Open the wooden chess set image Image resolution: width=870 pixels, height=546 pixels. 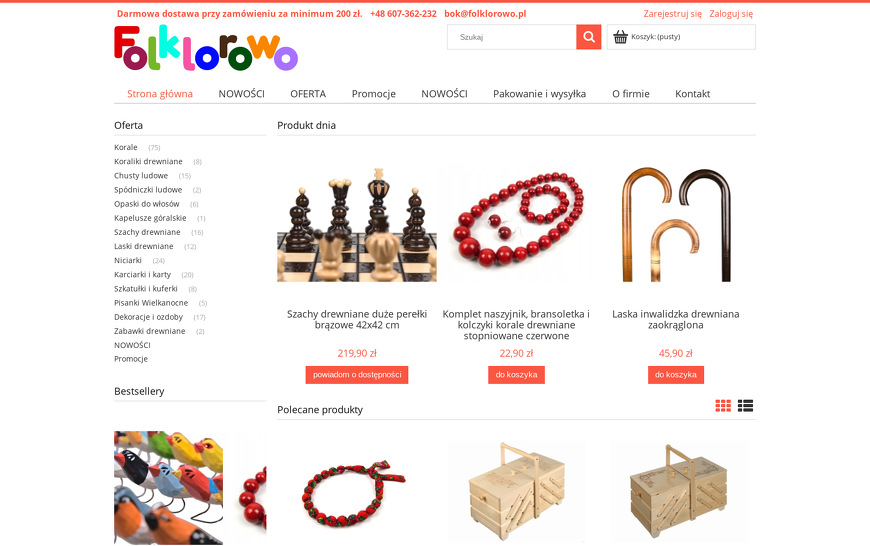(357, 224)
